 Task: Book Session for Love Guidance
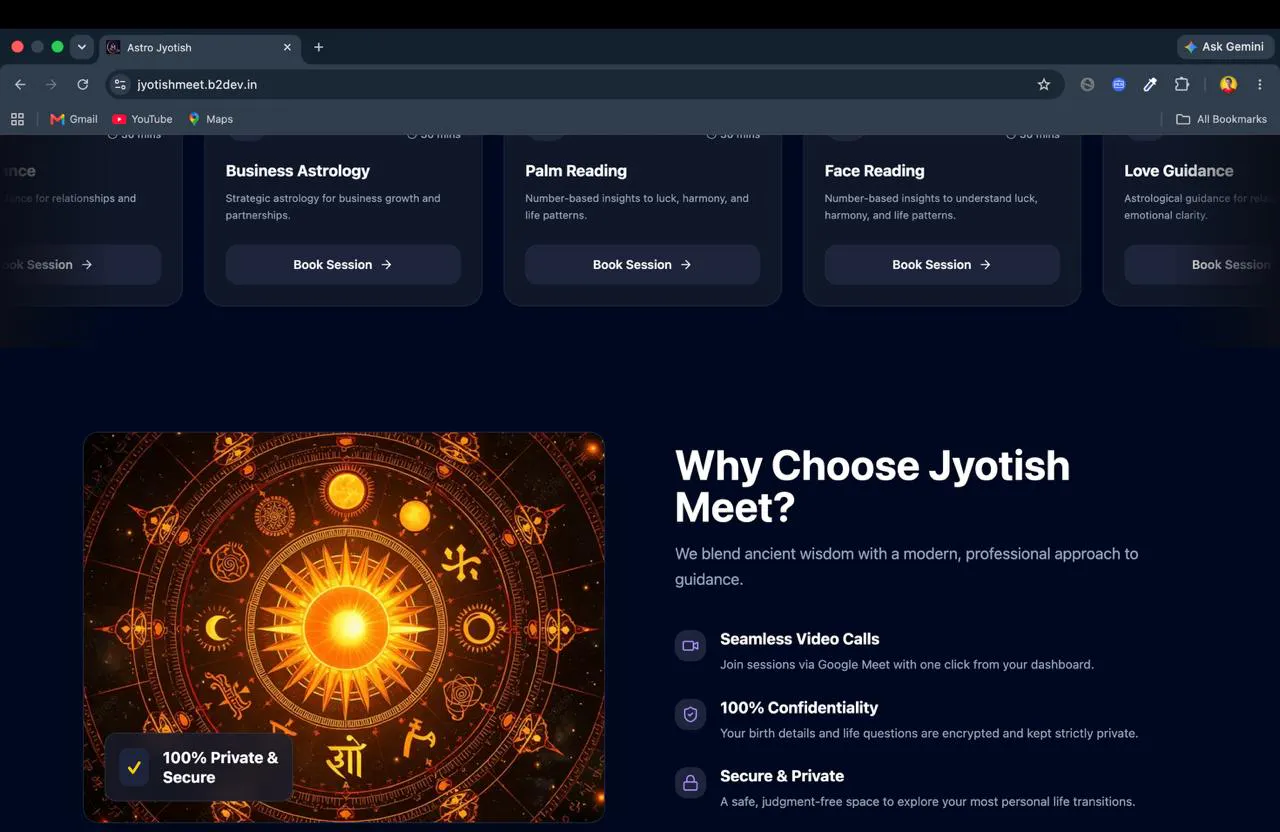pos(1202,265)
